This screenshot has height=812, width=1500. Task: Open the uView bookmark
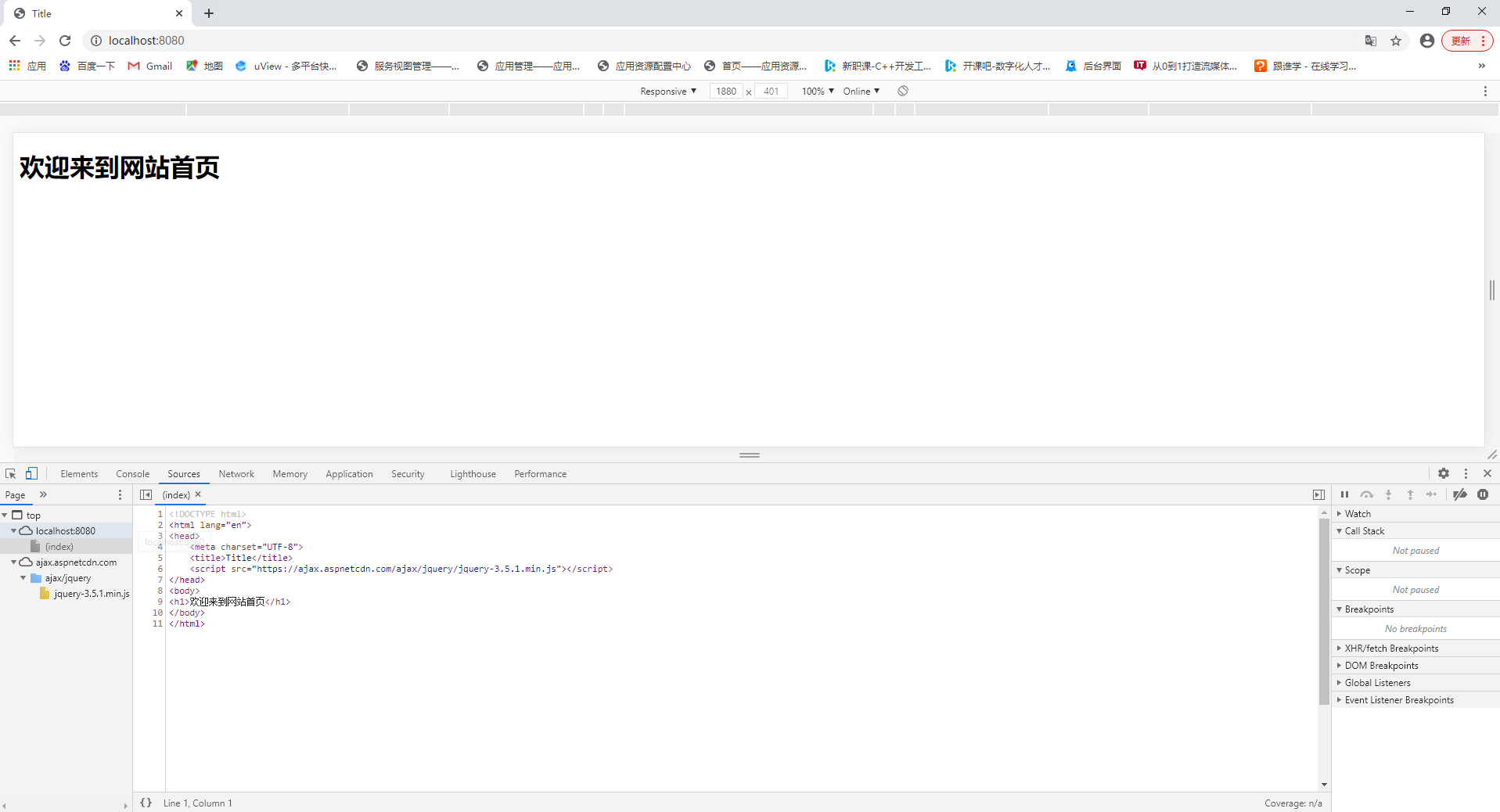[286, 66]
